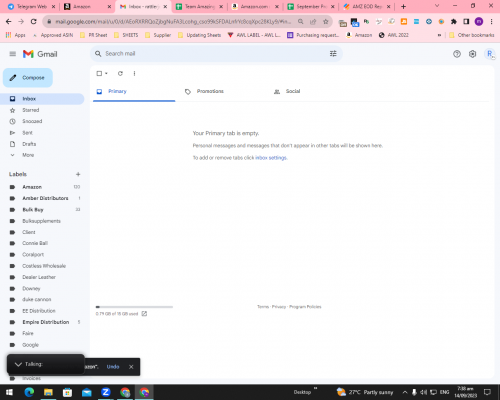Open Gmail Support help icon
The width and height of the screenshot is (500, 400).
coord(457,54)
